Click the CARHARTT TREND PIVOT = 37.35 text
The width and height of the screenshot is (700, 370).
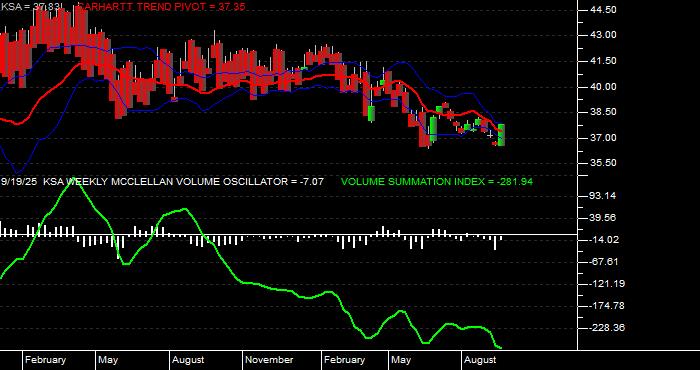161,6
